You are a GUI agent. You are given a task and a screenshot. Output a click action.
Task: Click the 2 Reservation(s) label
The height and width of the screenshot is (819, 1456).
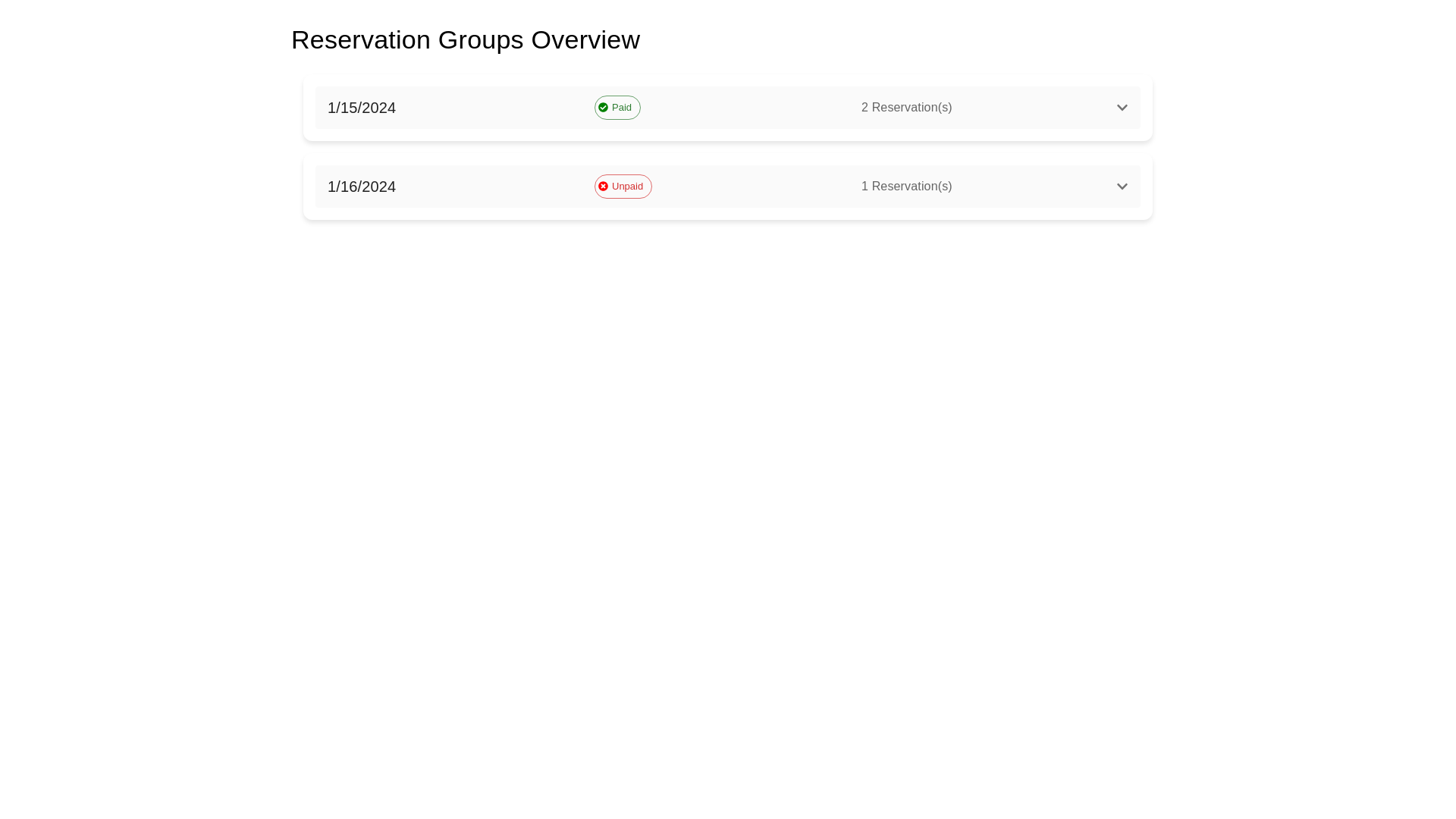click(906, 107)
